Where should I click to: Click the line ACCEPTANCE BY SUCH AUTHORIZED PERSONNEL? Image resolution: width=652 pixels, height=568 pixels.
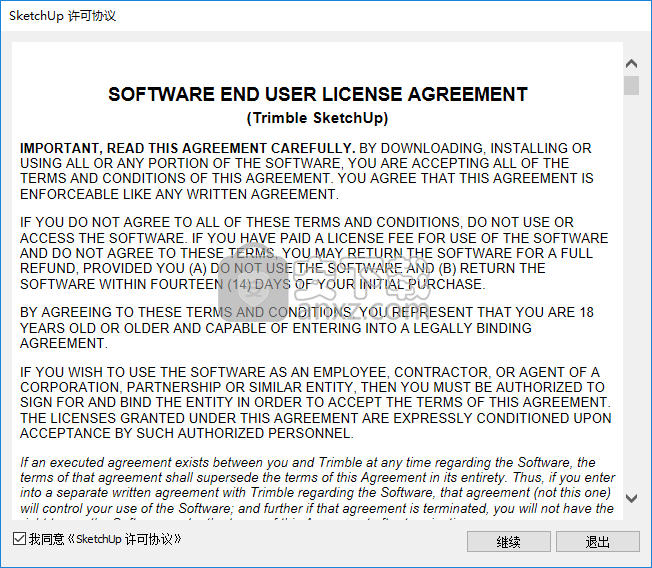point(187,434)
